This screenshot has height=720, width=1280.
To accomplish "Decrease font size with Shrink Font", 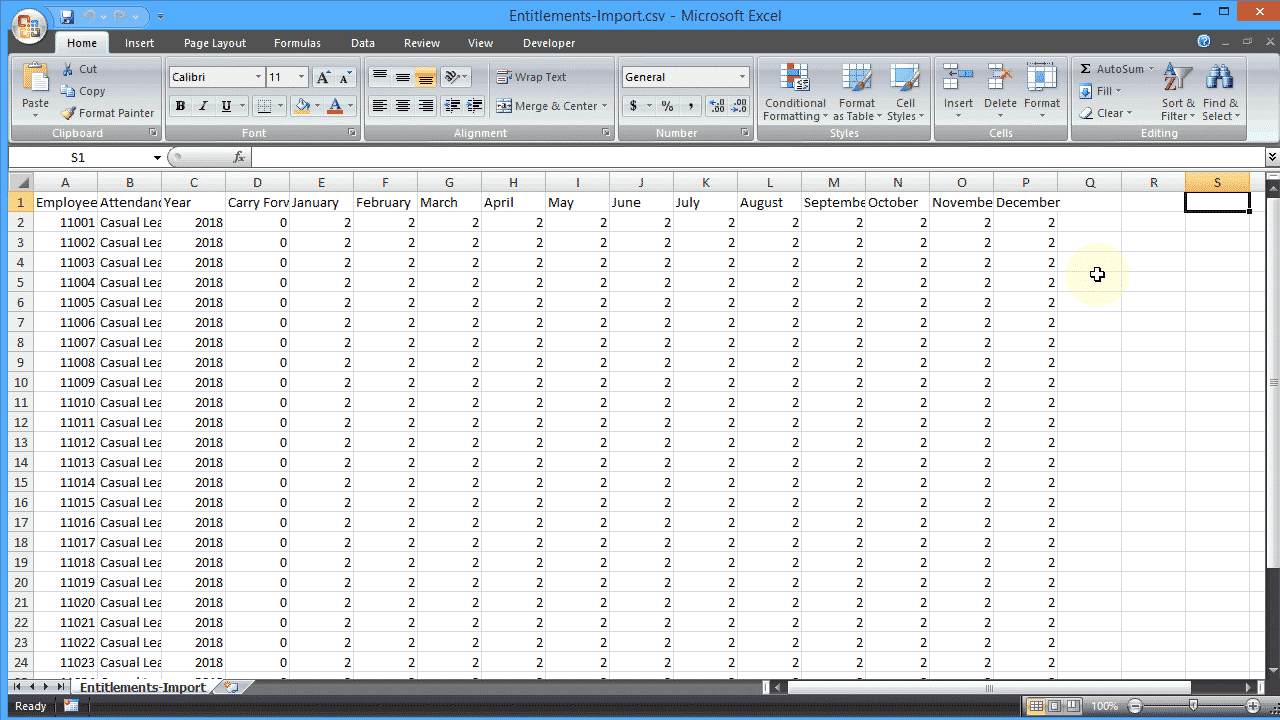I will point(345,77).
